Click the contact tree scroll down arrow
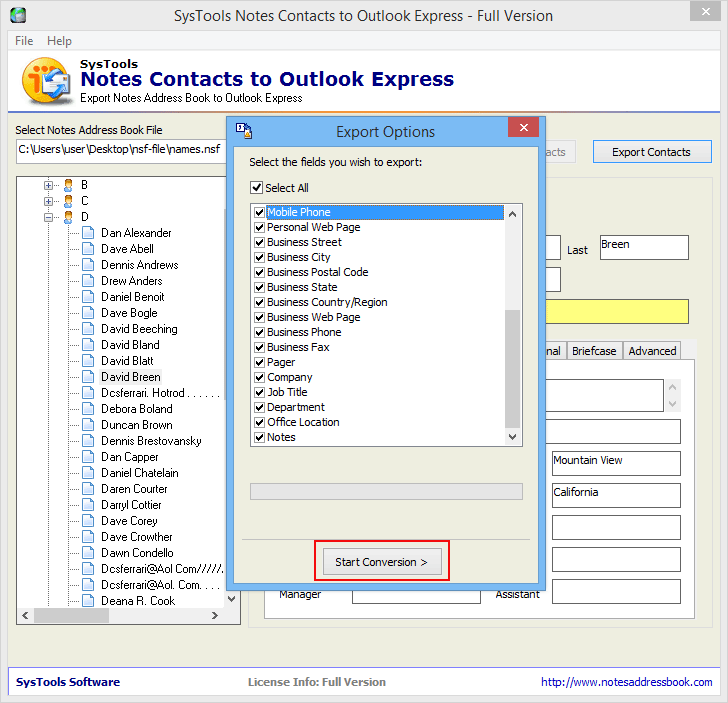The image size is (728, 703). coord(231,599)
